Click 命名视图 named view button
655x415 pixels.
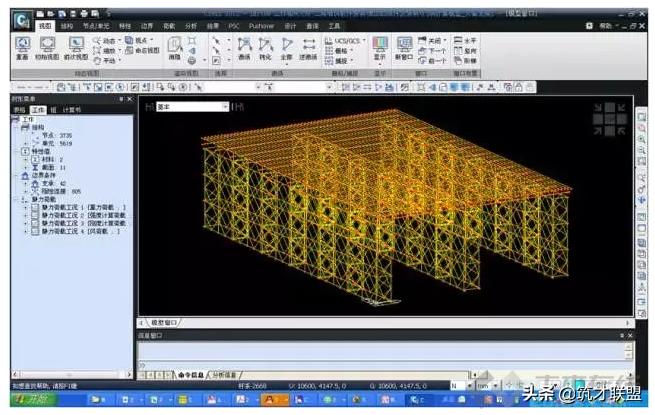(x=142, y=50)
